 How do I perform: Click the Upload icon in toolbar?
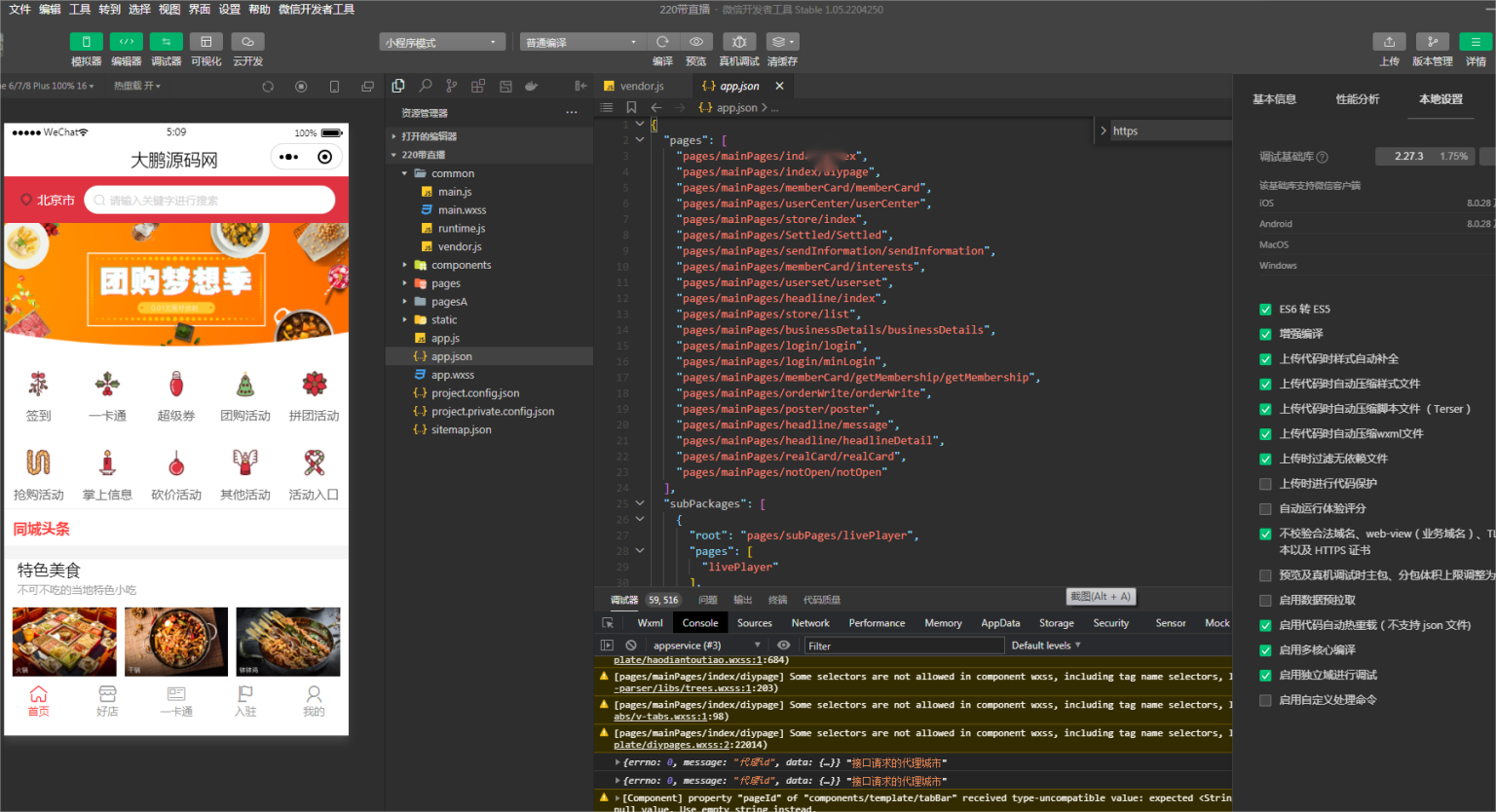pos(1389,42)
